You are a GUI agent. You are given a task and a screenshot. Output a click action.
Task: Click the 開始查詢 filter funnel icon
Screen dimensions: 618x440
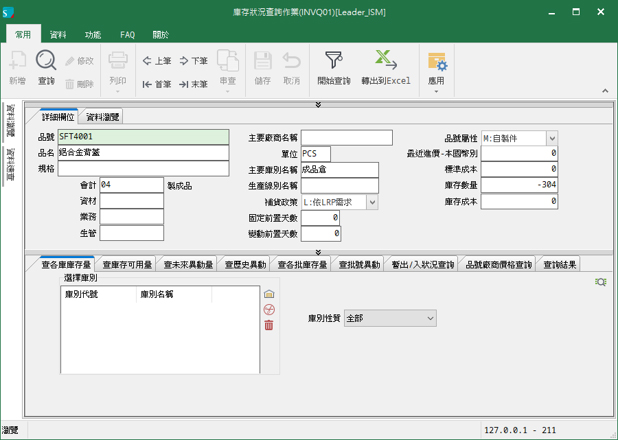click(333, 63)
